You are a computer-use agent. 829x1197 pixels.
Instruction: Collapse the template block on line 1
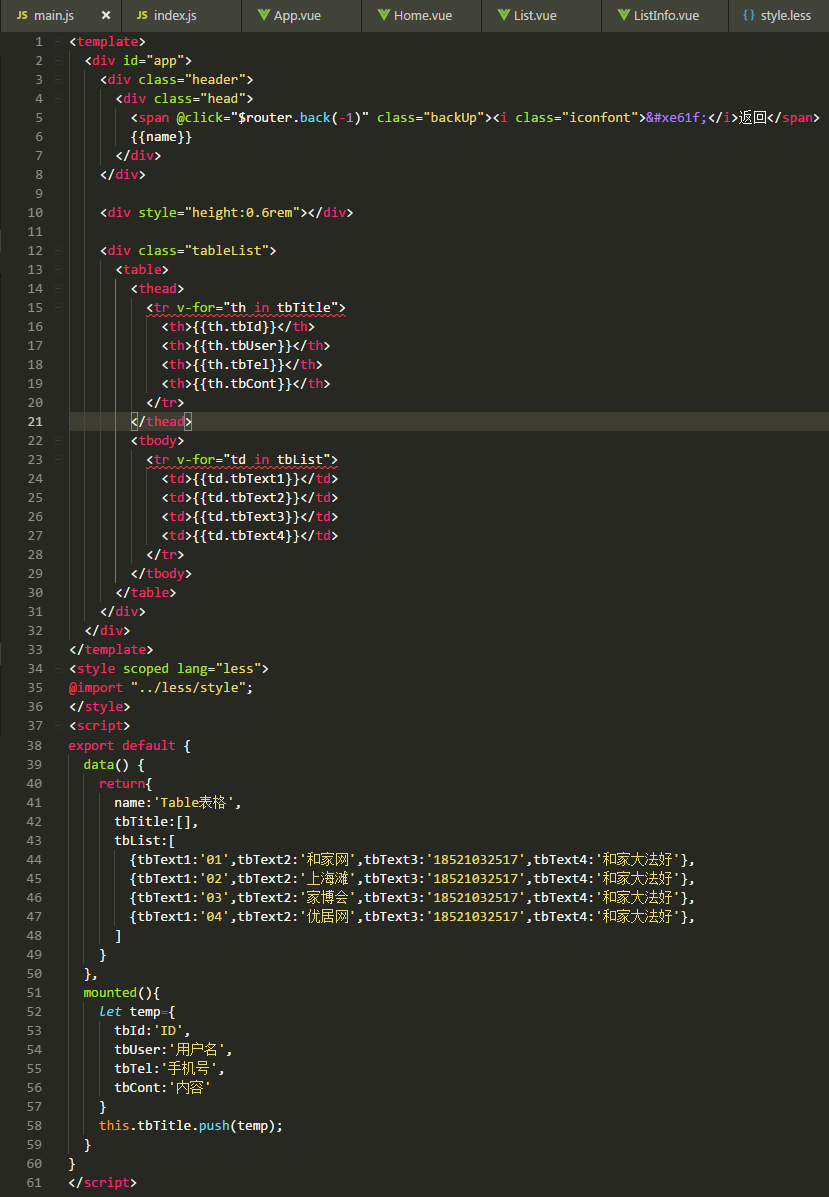(x=58, y=42)
